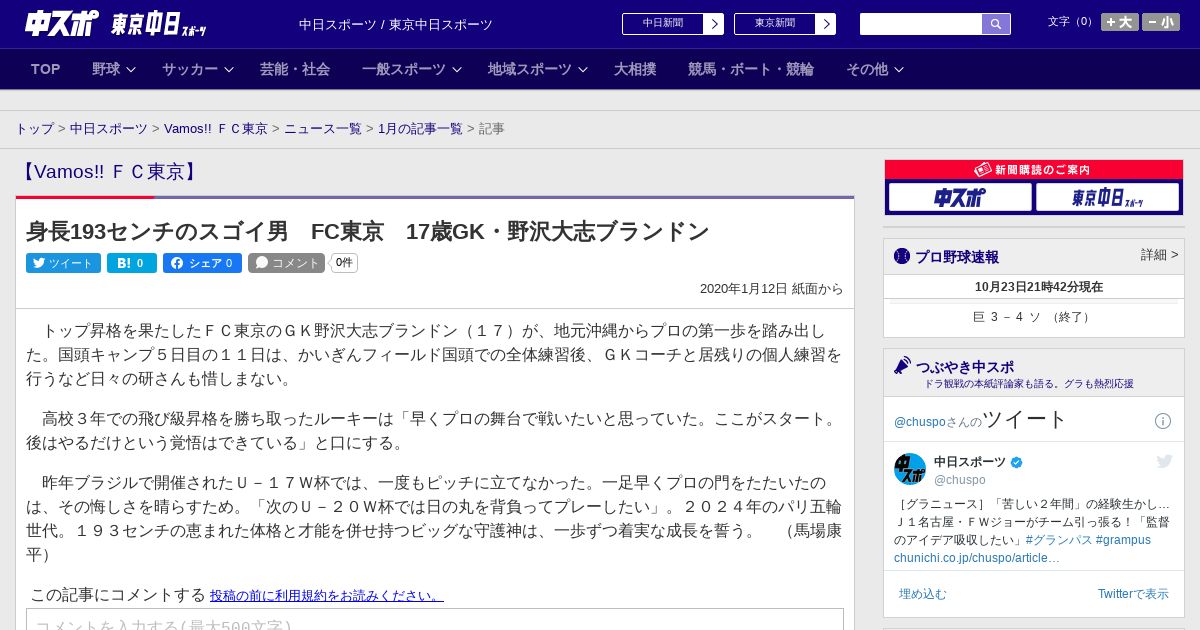Open 利用規約 link before posting
Viewport: 1200px width, 630px height.
327,596
